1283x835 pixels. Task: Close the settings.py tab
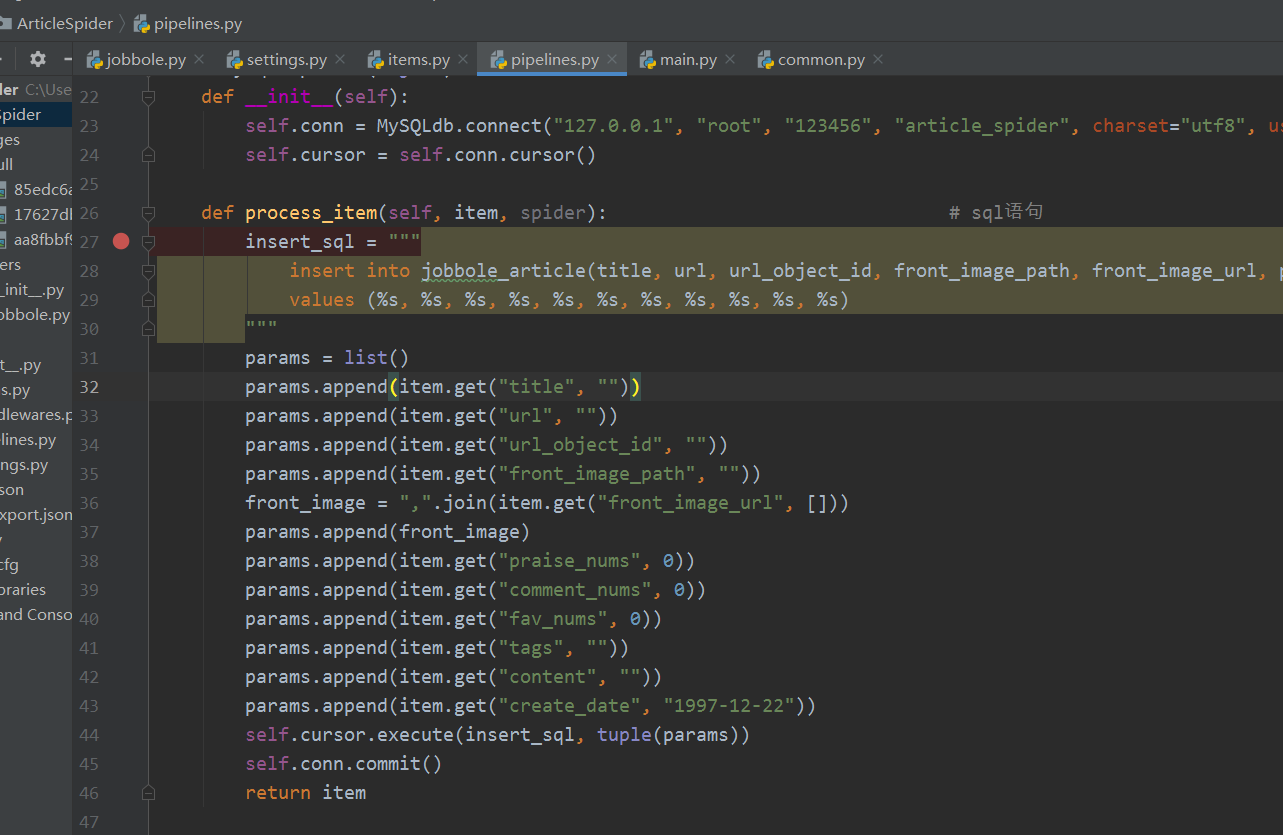(x=339, y=60)
